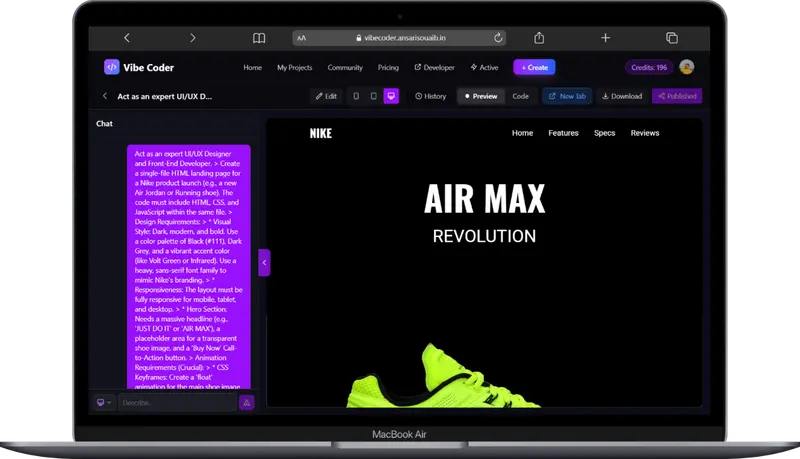Switch to mobile preview device mode

[356, 96]
